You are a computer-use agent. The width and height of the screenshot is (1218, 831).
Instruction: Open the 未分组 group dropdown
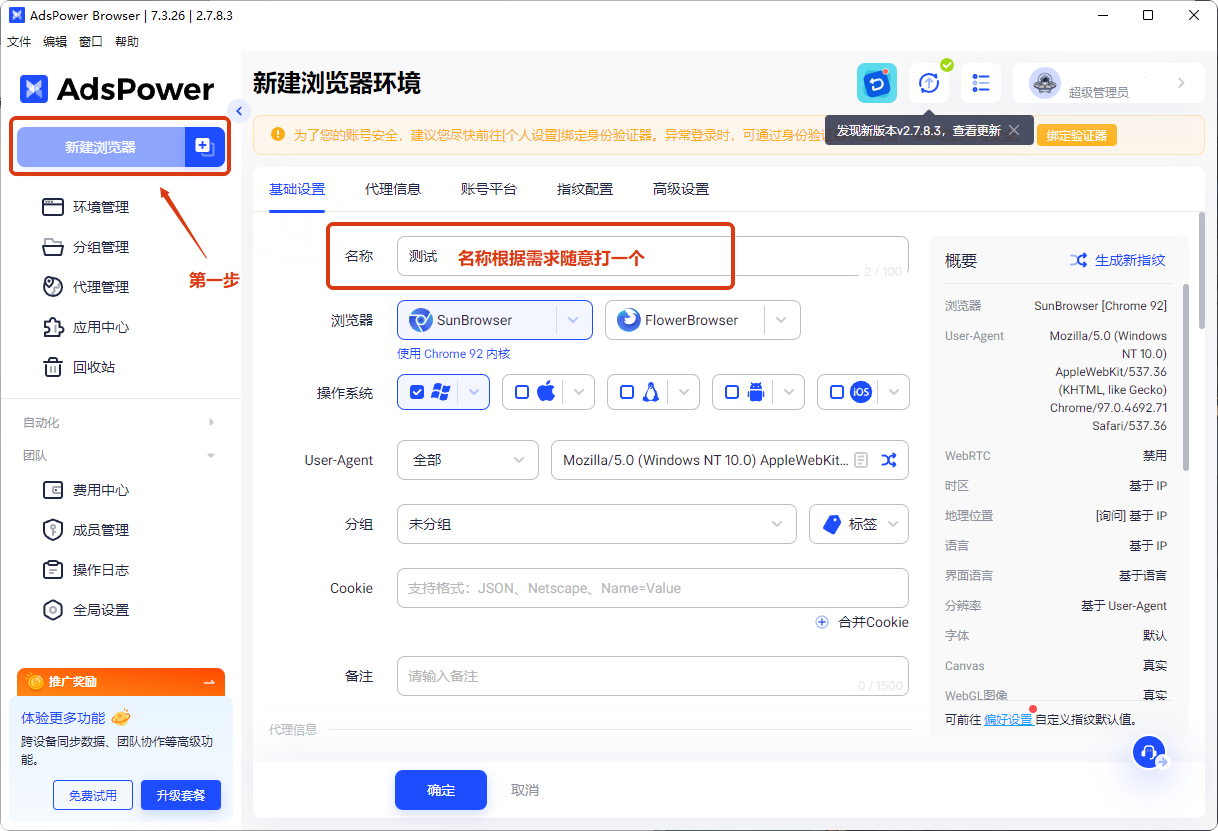[597, 524]
